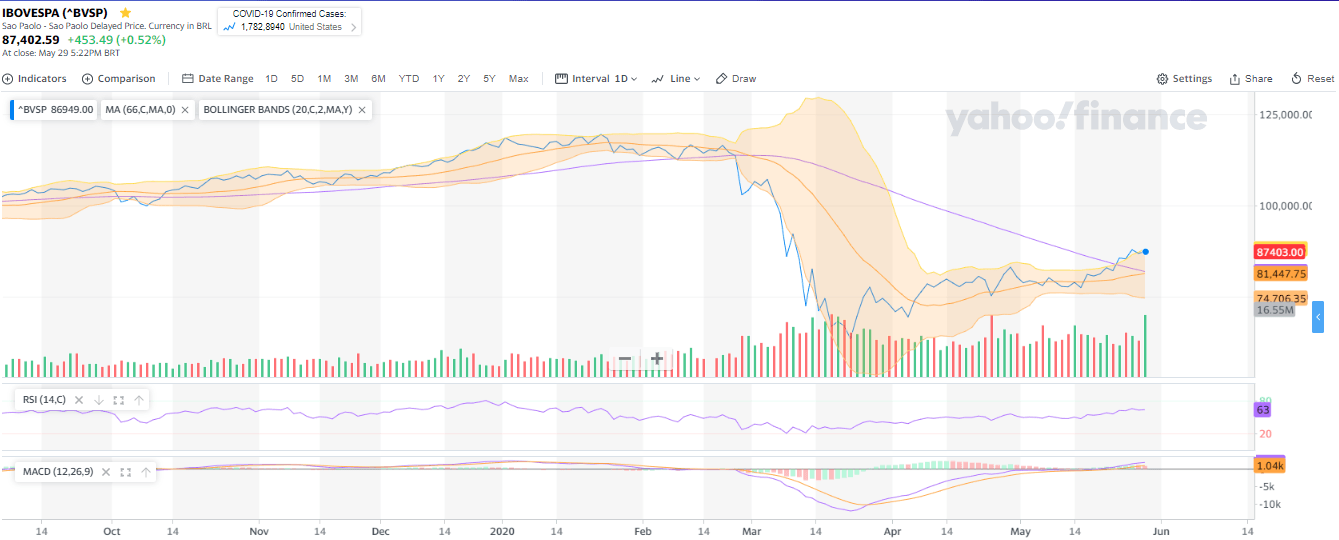The width and height of the screenshot is (1339, 540).
Task: Select the 2Y date range
Action: (x=464, y=79)
